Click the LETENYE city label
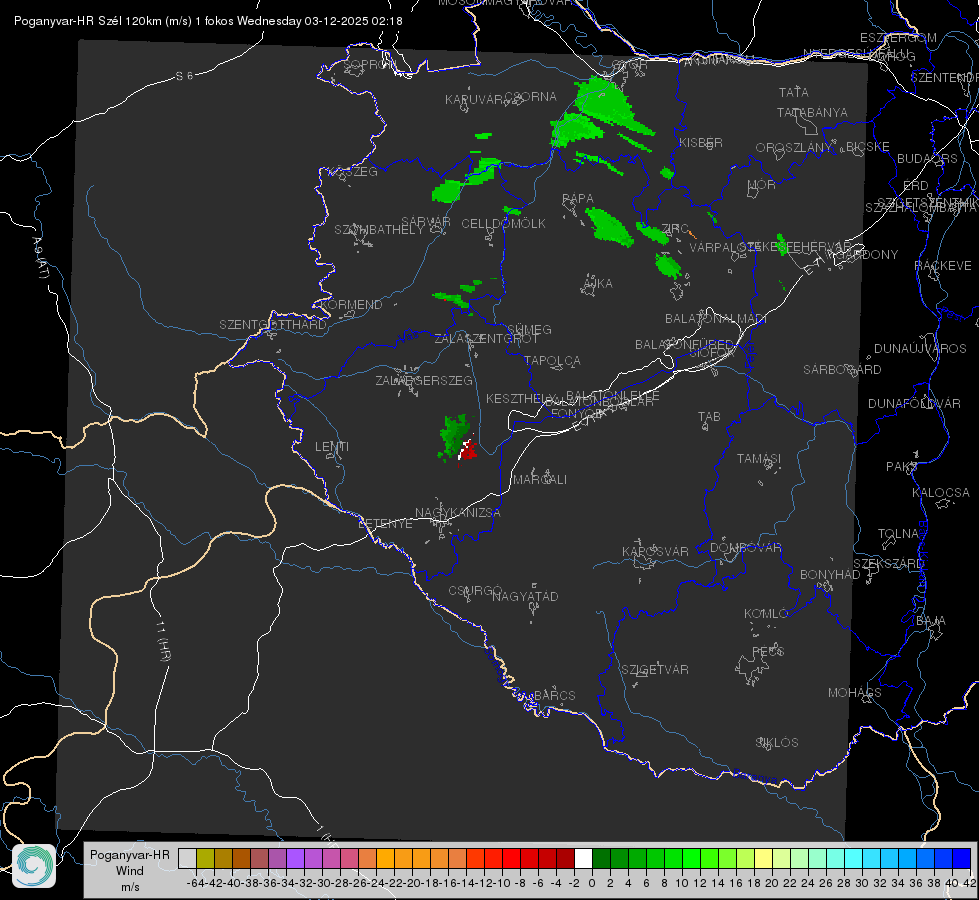 coord(385,524)
